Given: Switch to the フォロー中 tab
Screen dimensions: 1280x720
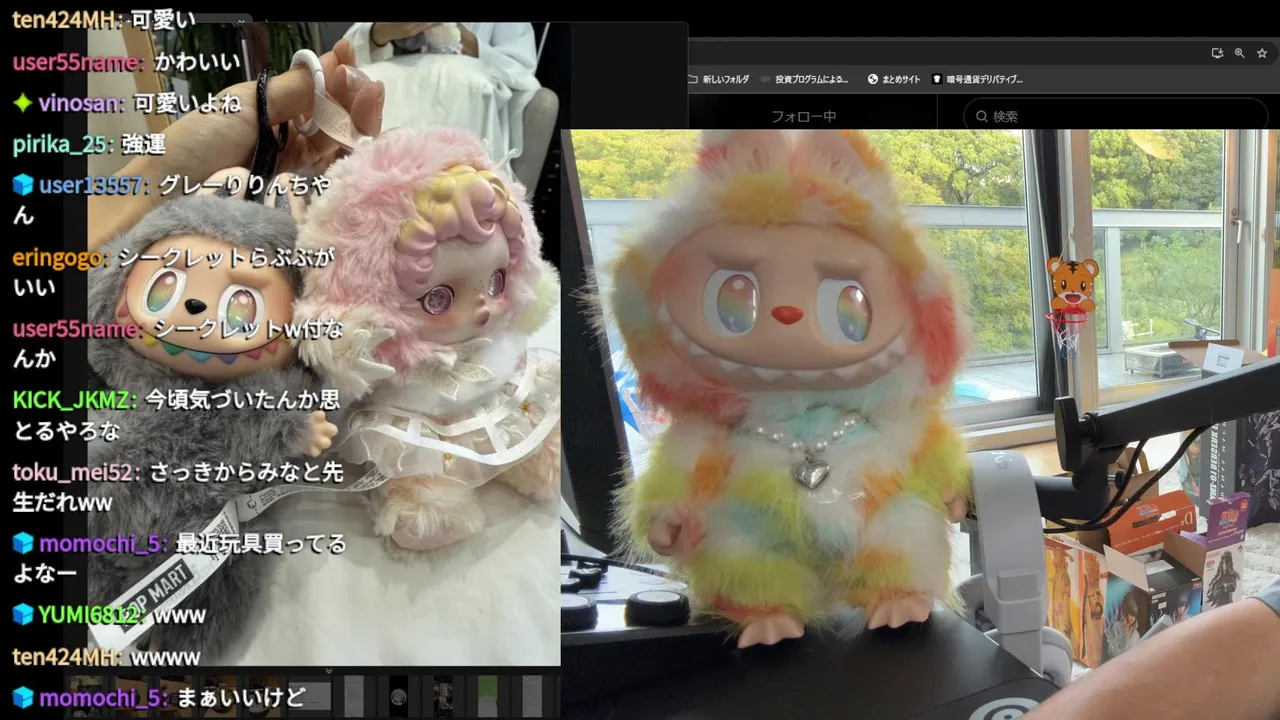Looking at the screenshot, I should [803, 116].
